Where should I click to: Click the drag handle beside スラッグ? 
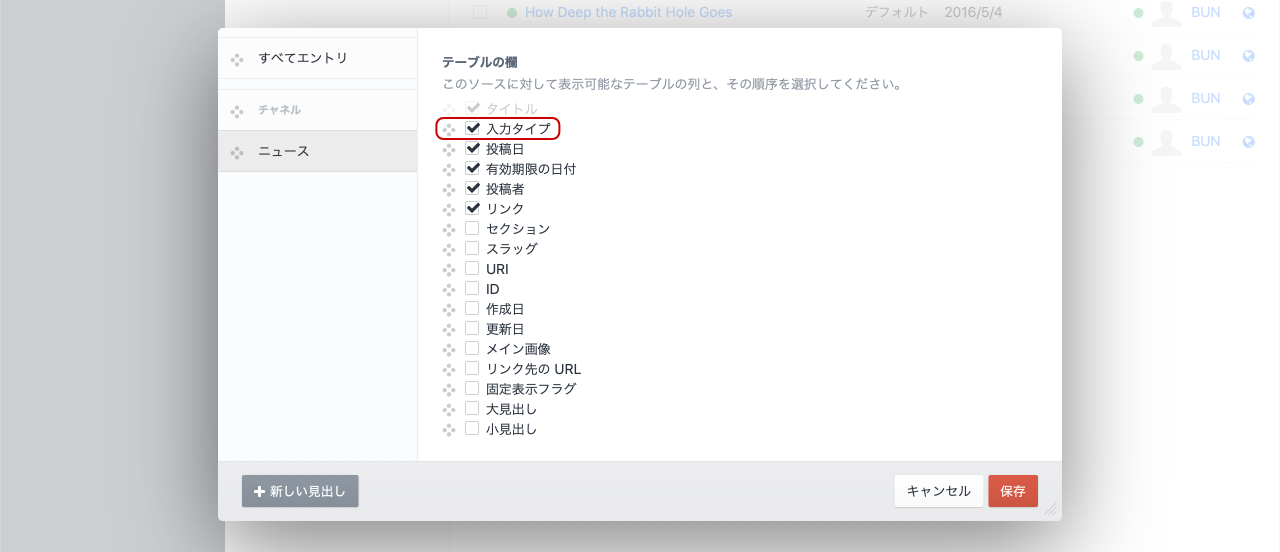449,250
